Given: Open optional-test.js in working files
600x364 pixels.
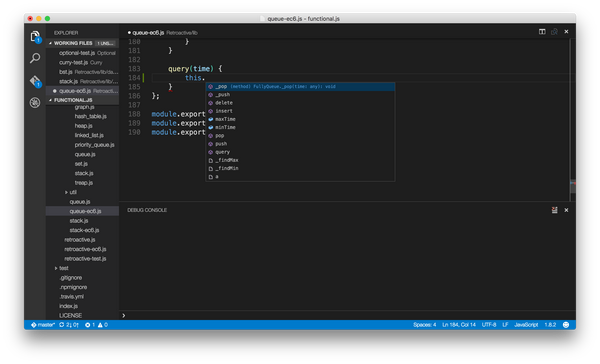Looking at the screenshot, I should click(82, 53).
